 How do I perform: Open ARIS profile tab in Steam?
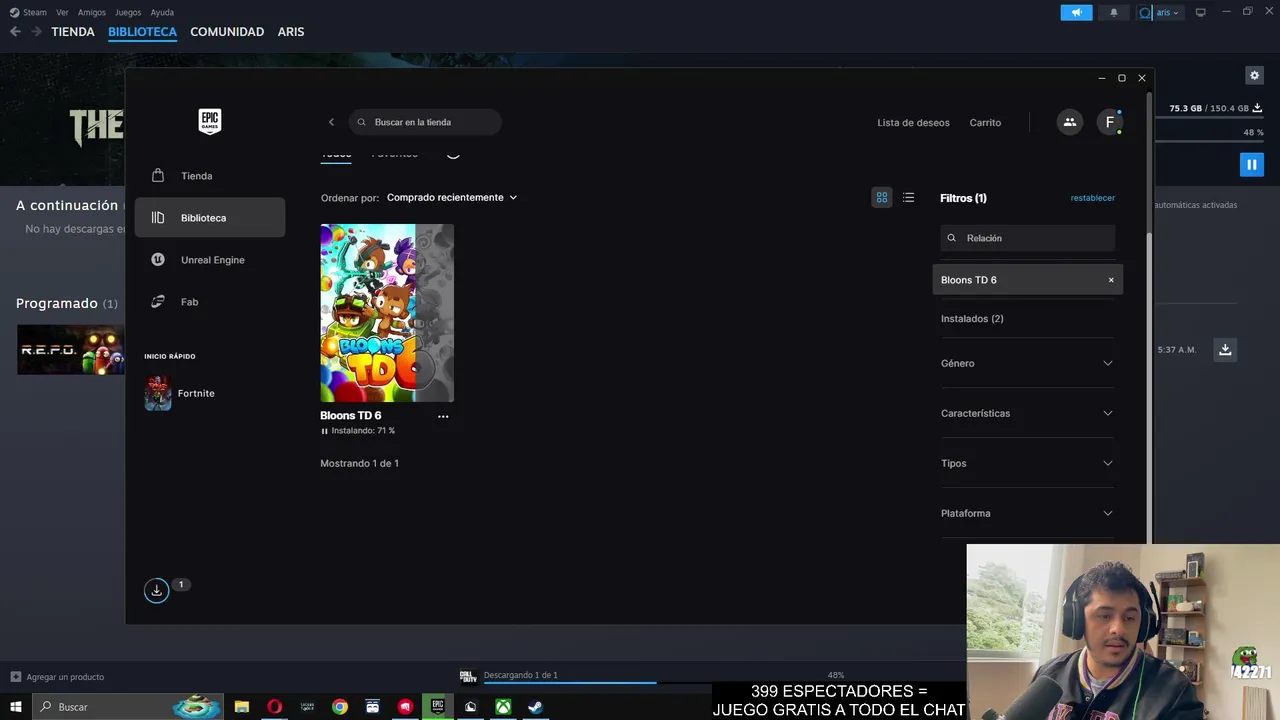pos(291,32)
